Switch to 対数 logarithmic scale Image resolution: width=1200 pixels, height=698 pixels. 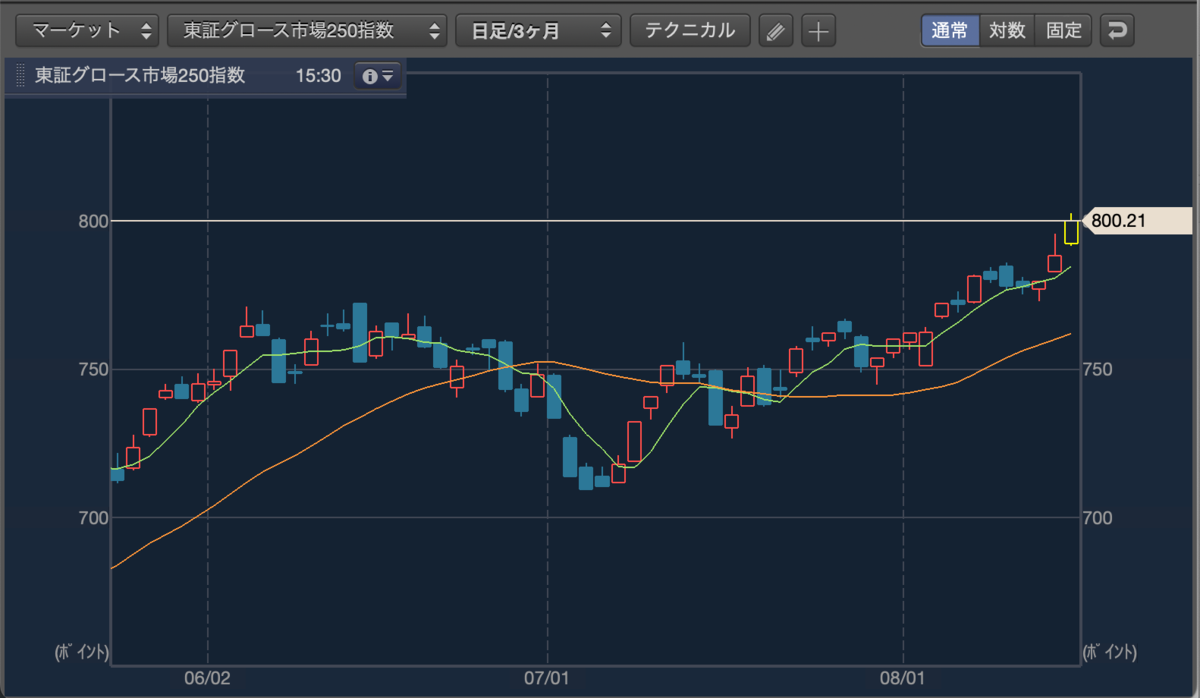pyautogui.click(x=1007, y=30)
